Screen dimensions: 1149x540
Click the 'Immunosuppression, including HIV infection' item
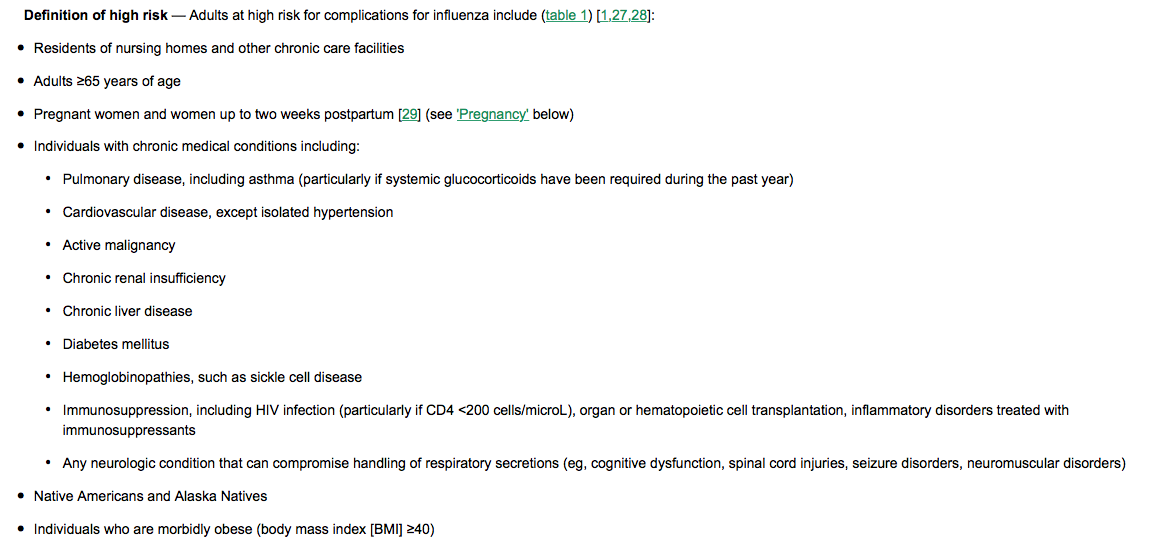pyautogui.click(x=566, y=421)
